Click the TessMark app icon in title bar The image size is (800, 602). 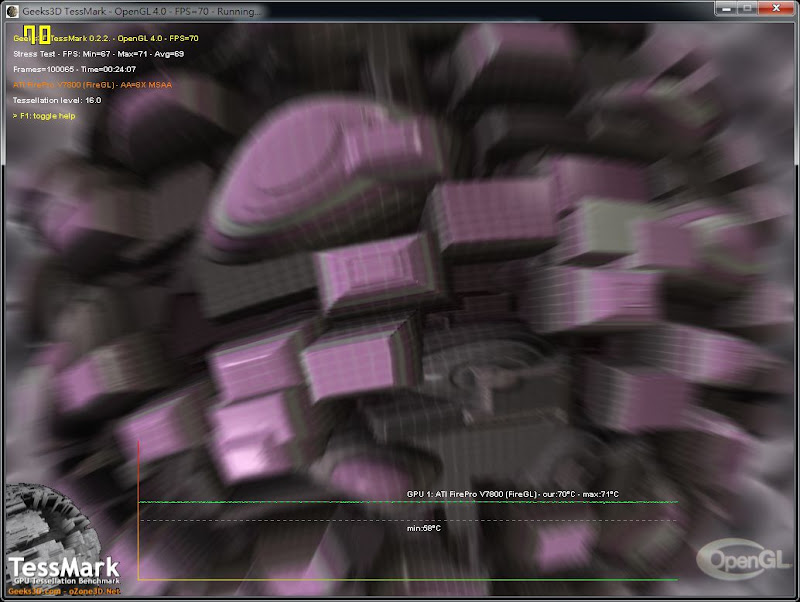pos(12,11)
